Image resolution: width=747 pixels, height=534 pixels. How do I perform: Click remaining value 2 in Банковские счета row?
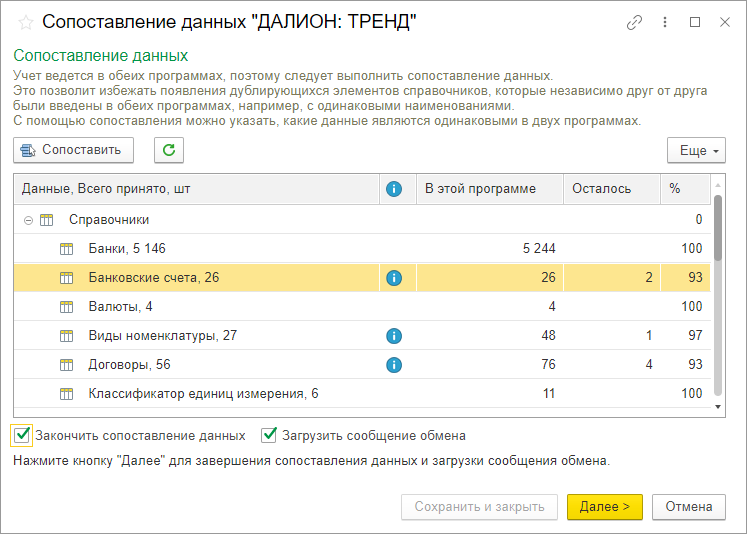(x=648, y=278)
